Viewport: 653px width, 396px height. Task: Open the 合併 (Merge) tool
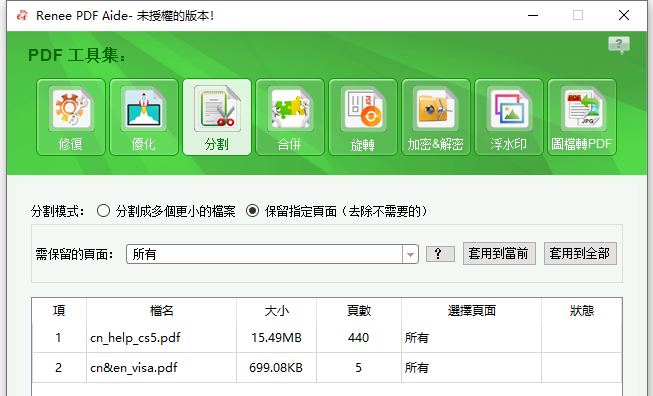(x=290, y=117)
